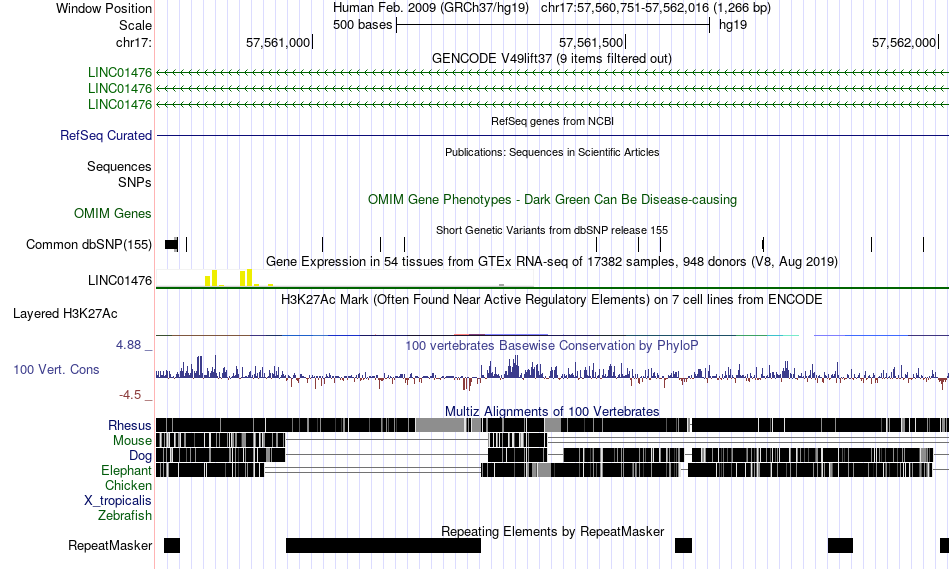The height and width of the screenshot is (569, 950).
Task: Open RefSeq genes from NCBI title
Action: point(552,121)
